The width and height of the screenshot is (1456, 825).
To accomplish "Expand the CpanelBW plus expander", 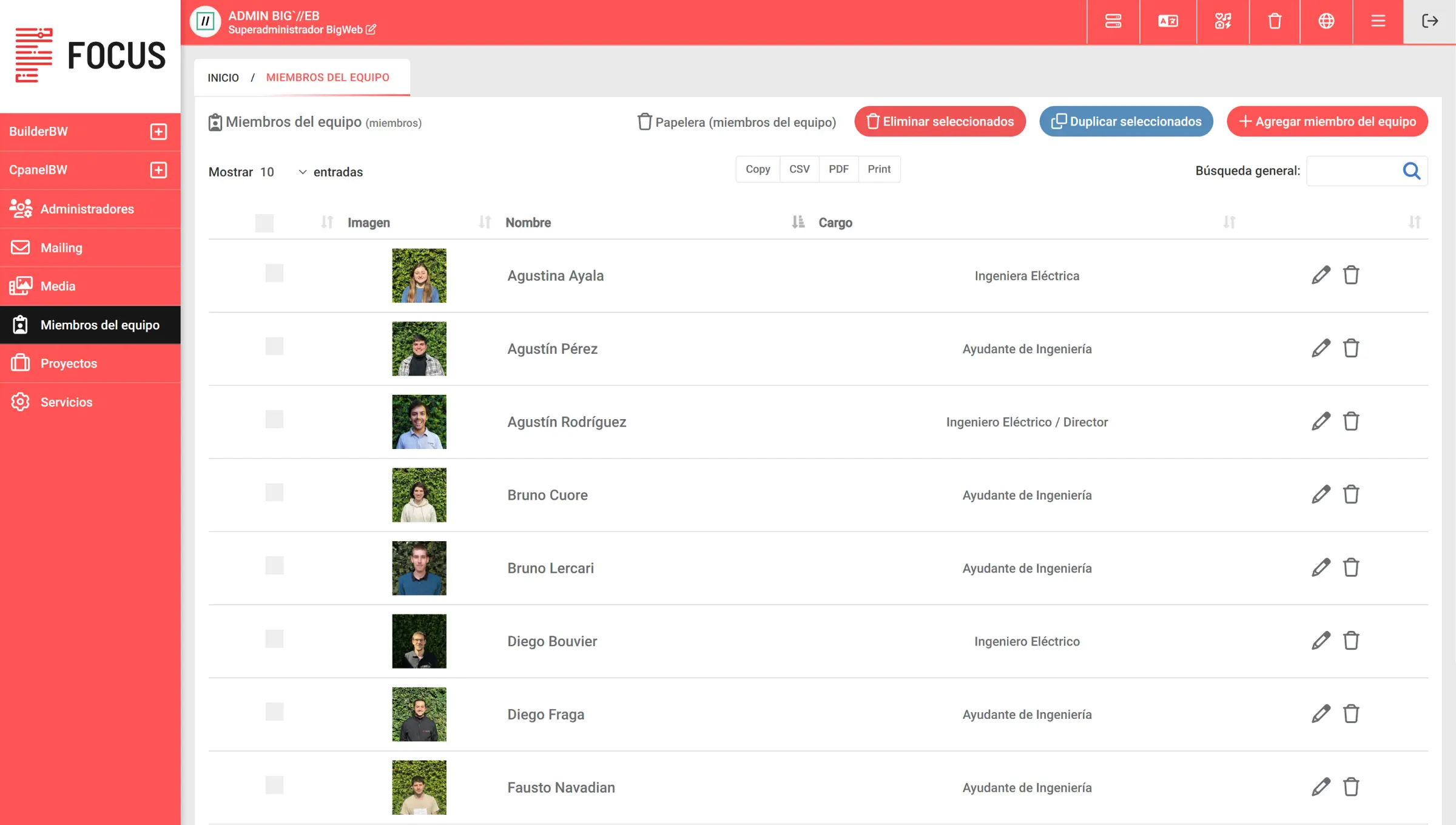I will [x=158, y=170].
